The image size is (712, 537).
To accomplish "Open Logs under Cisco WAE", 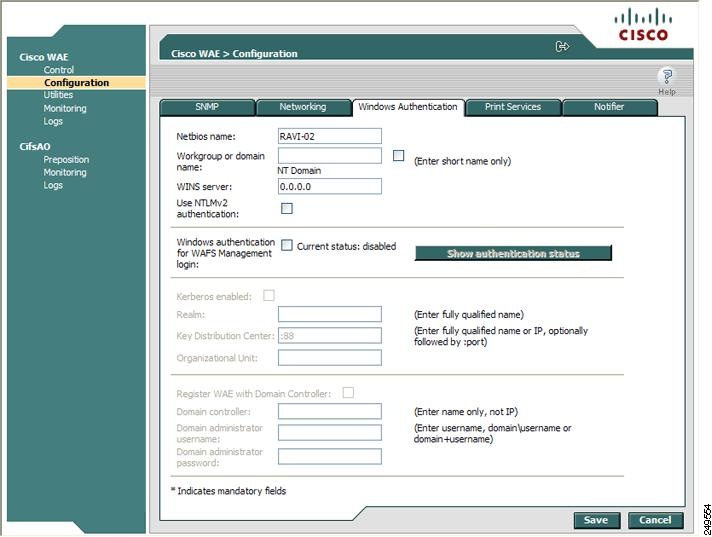I will pyautogui.click(x=53, y=121).
